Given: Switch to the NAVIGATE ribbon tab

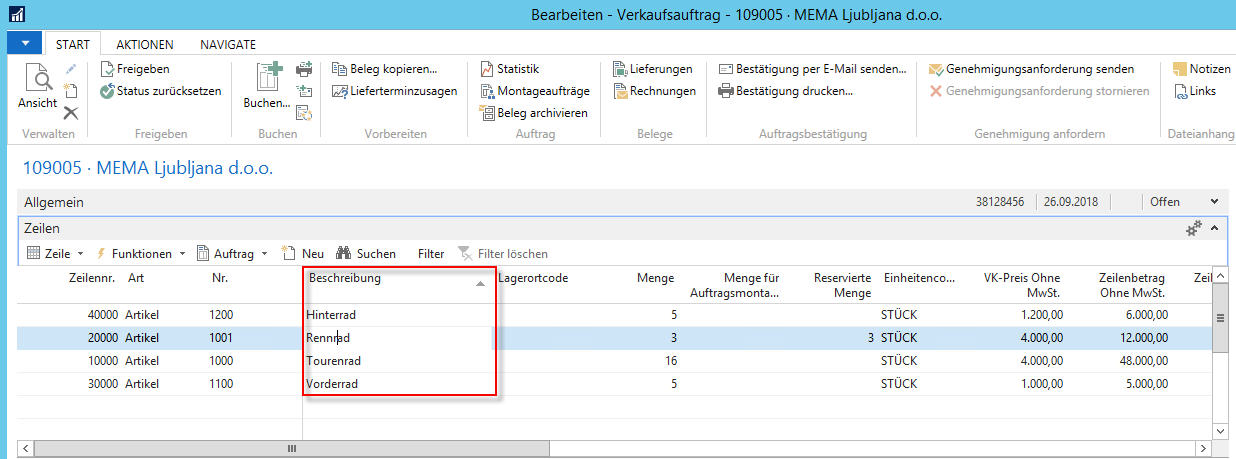Looking at the screenshot, I should pyautogui.click(x=228, y=44).
